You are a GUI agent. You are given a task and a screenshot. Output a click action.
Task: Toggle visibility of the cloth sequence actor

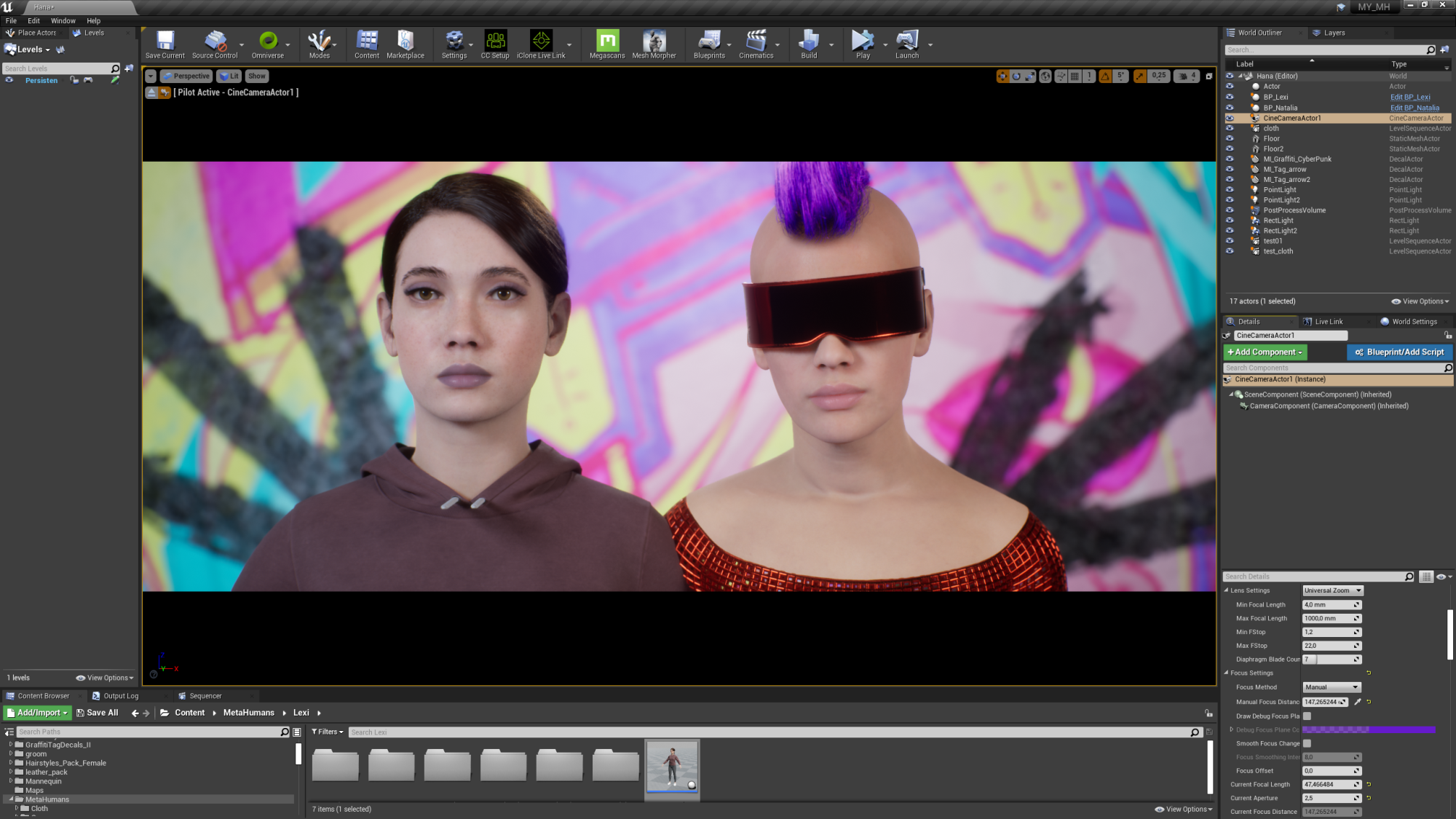[1230, 128]
